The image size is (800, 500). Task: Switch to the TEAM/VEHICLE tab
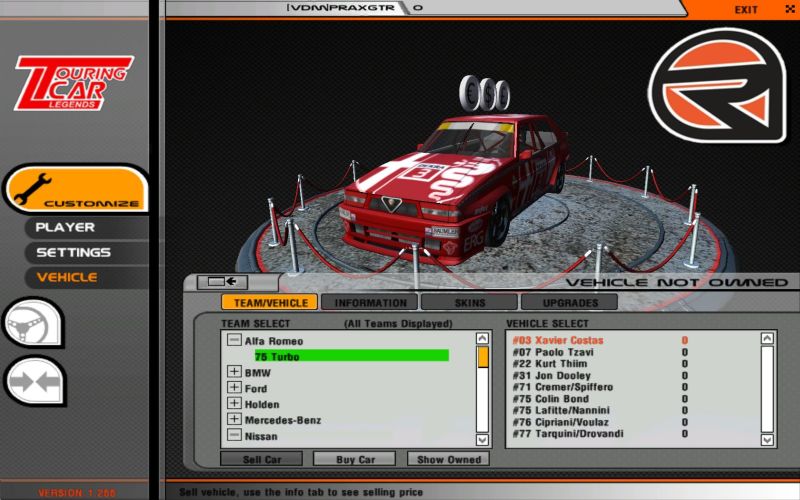tap(270, 303)
